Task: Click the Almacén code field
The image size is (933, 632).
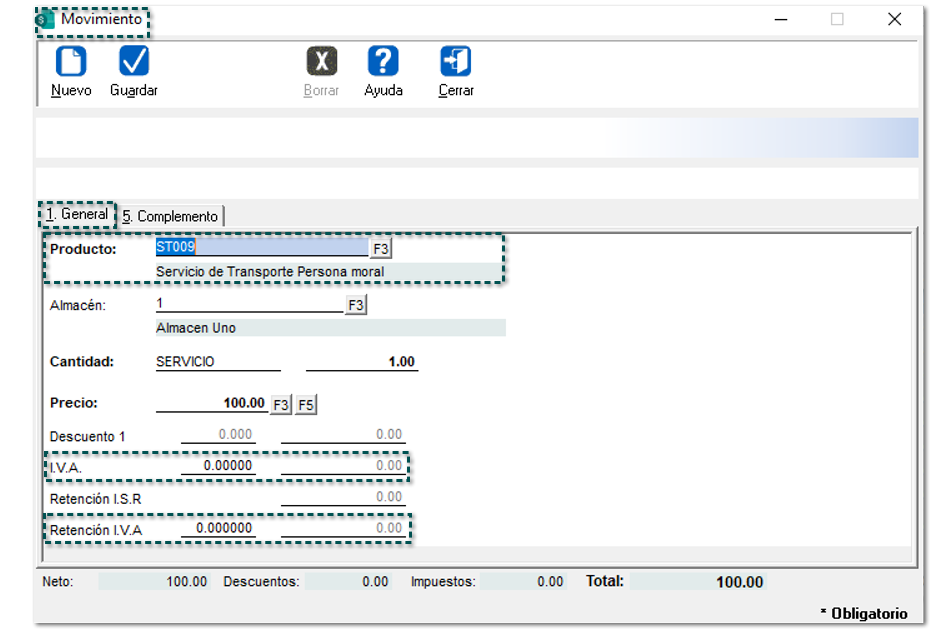Action: click(250, 304)
